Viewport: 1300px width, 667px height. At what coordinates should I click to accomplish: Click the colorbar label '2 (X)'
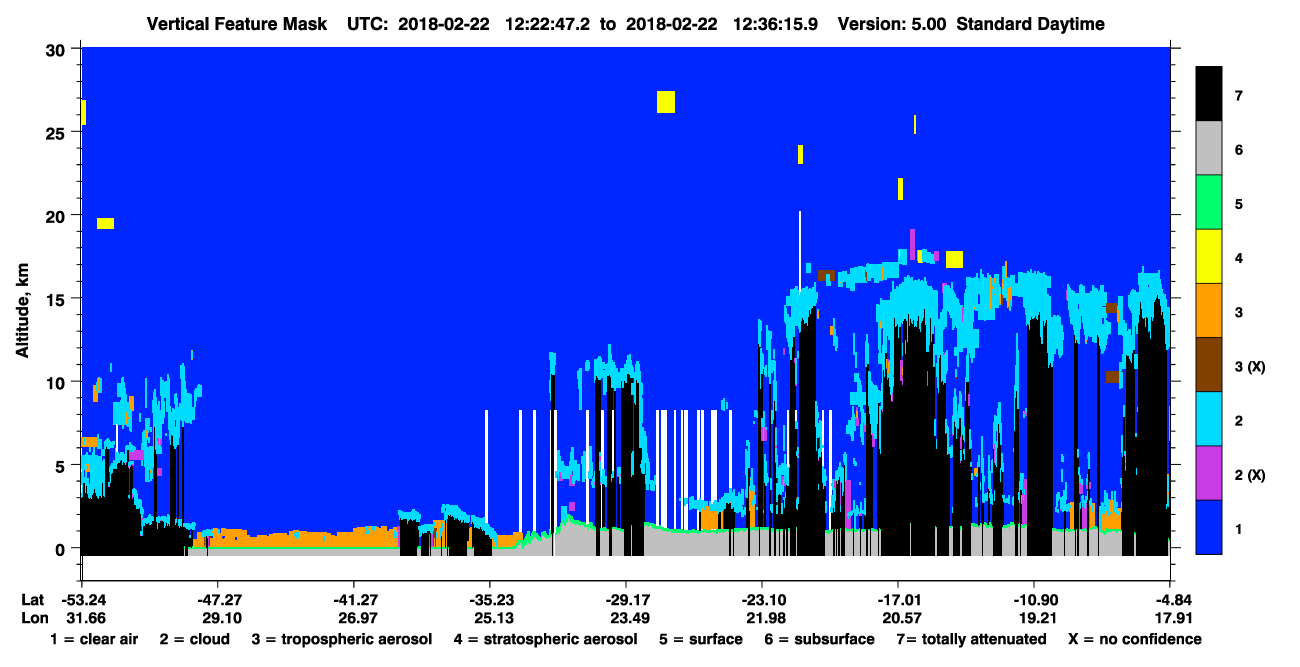pos(1250,475)
